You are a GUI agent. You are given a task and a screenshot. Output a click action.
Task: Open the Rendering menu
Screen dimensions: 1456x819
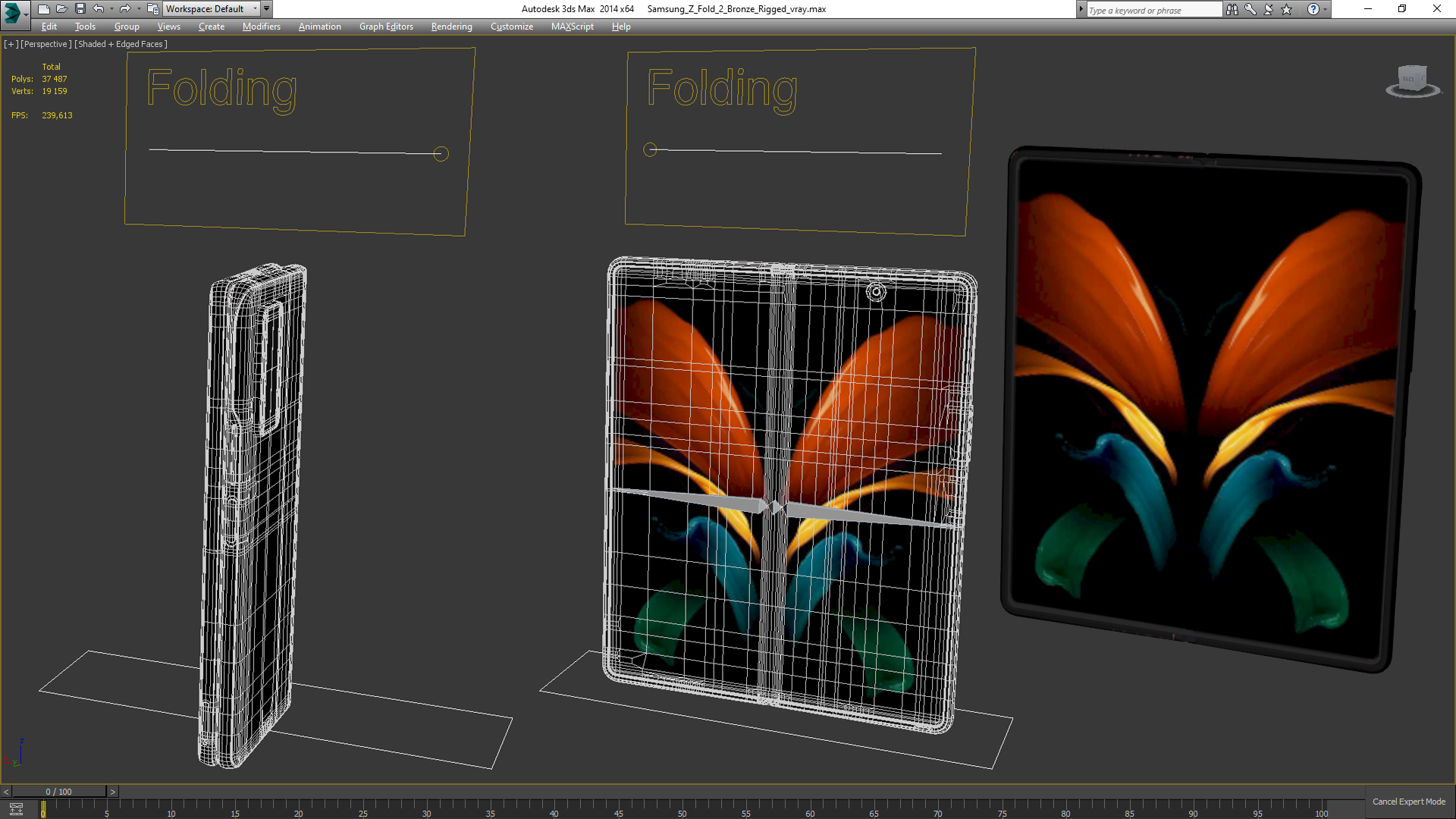[x=452, y=27]
